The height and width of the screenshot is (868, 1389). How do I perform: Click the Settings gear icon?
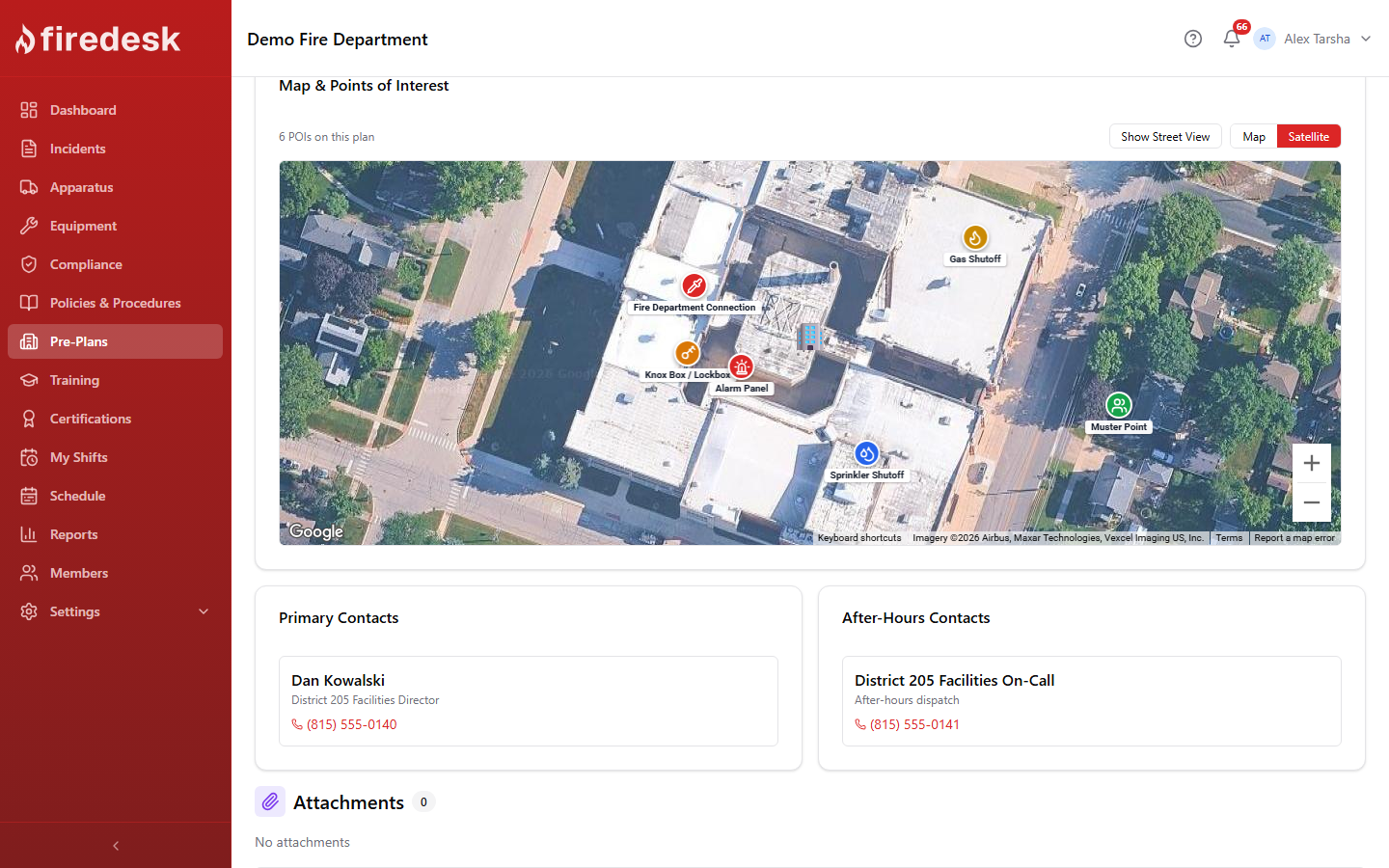pos(29,611)
